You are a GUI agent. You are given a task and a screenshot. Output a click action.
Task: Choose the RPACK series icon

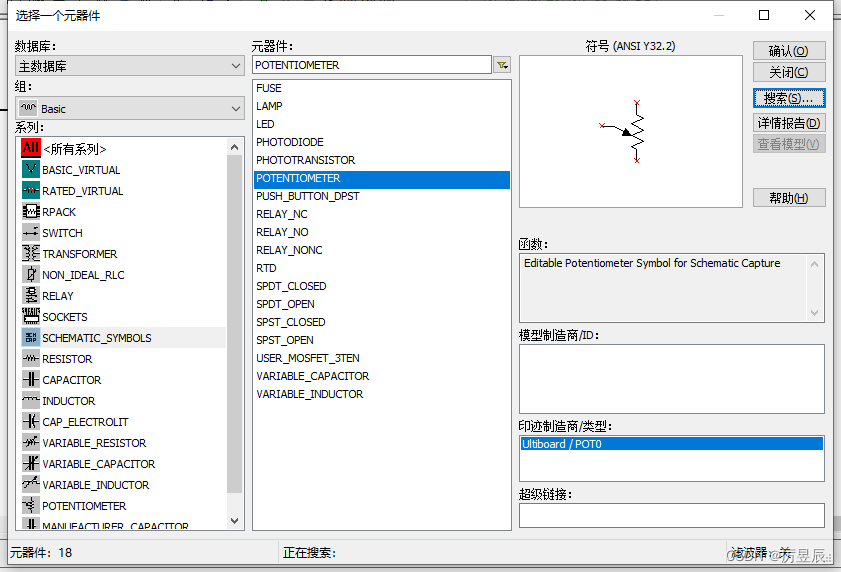pyautogui.click(x=31, y=212)
